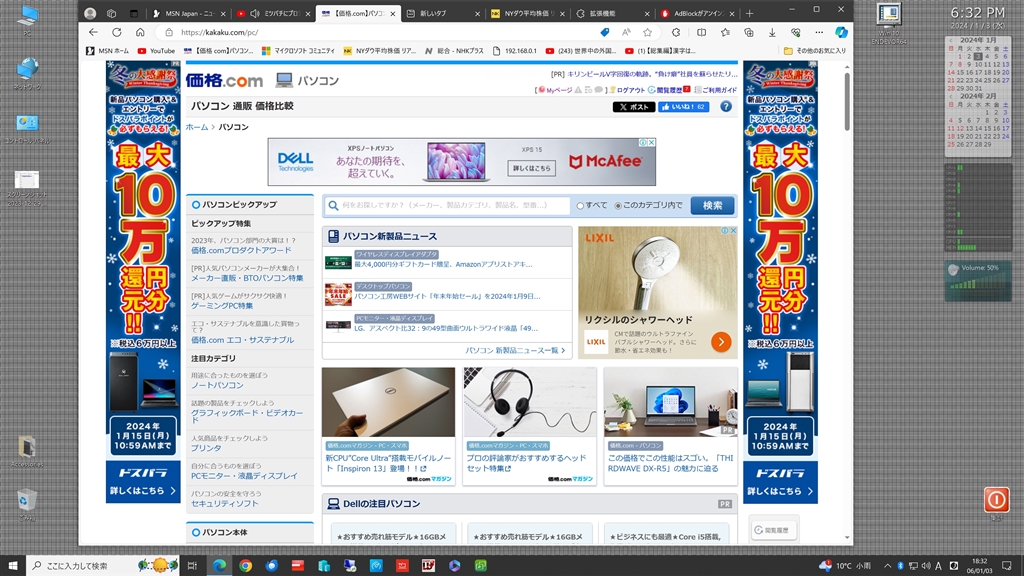This screenshot has width=1024, height=576.
Task: Open the ログアウト link
Action: click(630, 90)
